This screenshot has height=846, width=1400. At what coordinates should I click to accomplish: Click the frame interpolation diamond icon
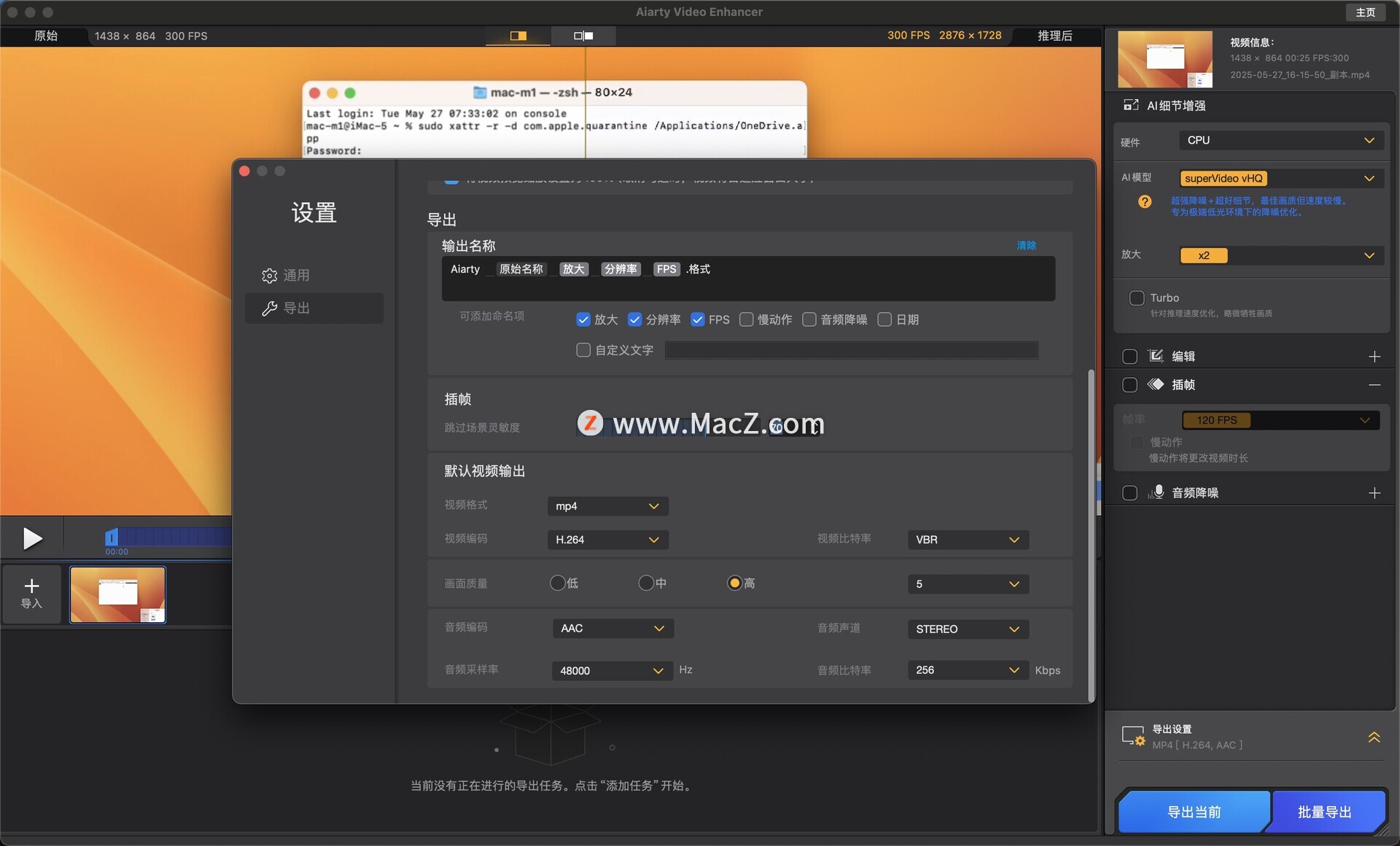point(1156,384)
